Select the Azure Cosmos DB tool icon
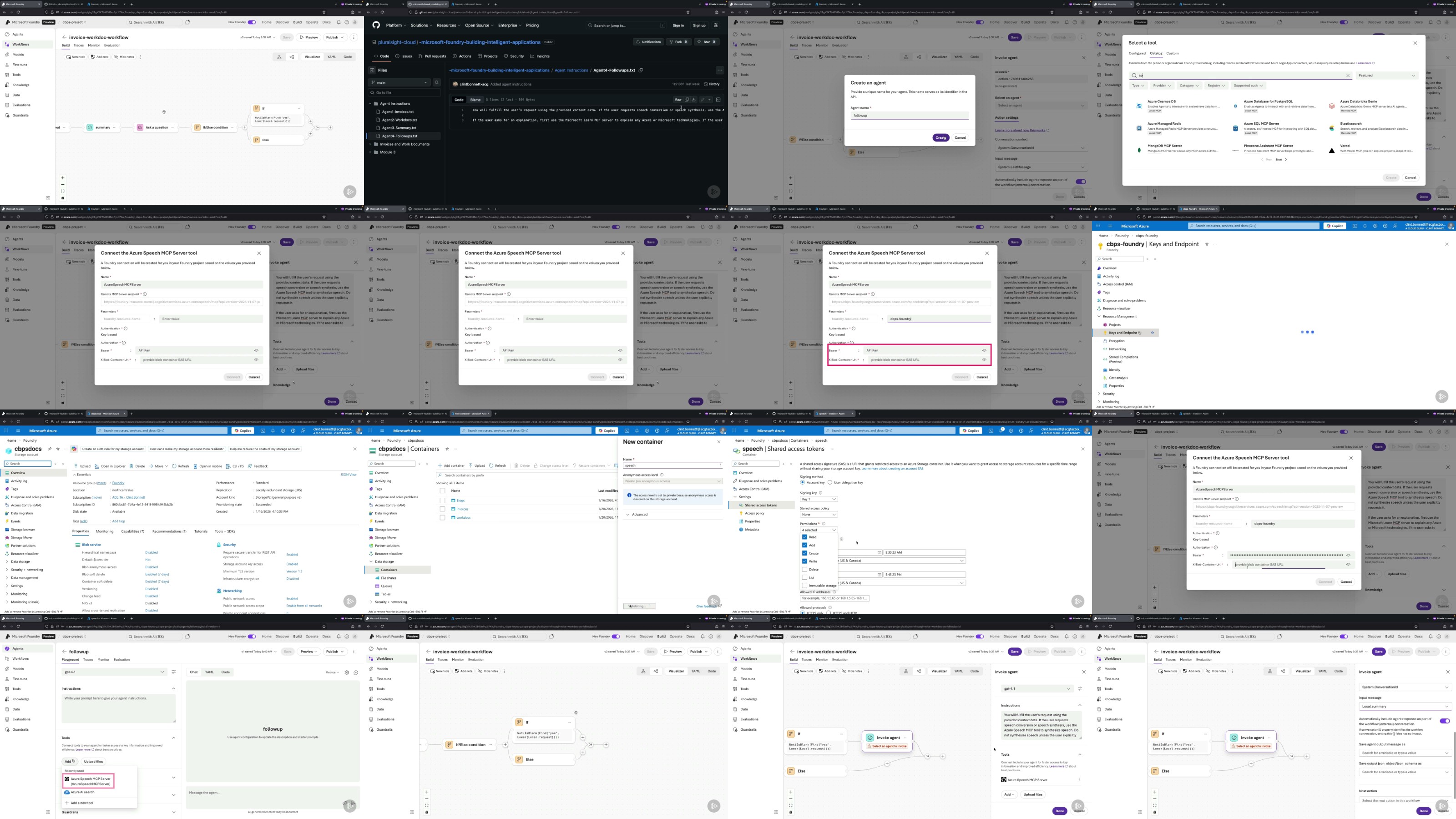Screen dimensions: 1456x819 click(1139, 106)
